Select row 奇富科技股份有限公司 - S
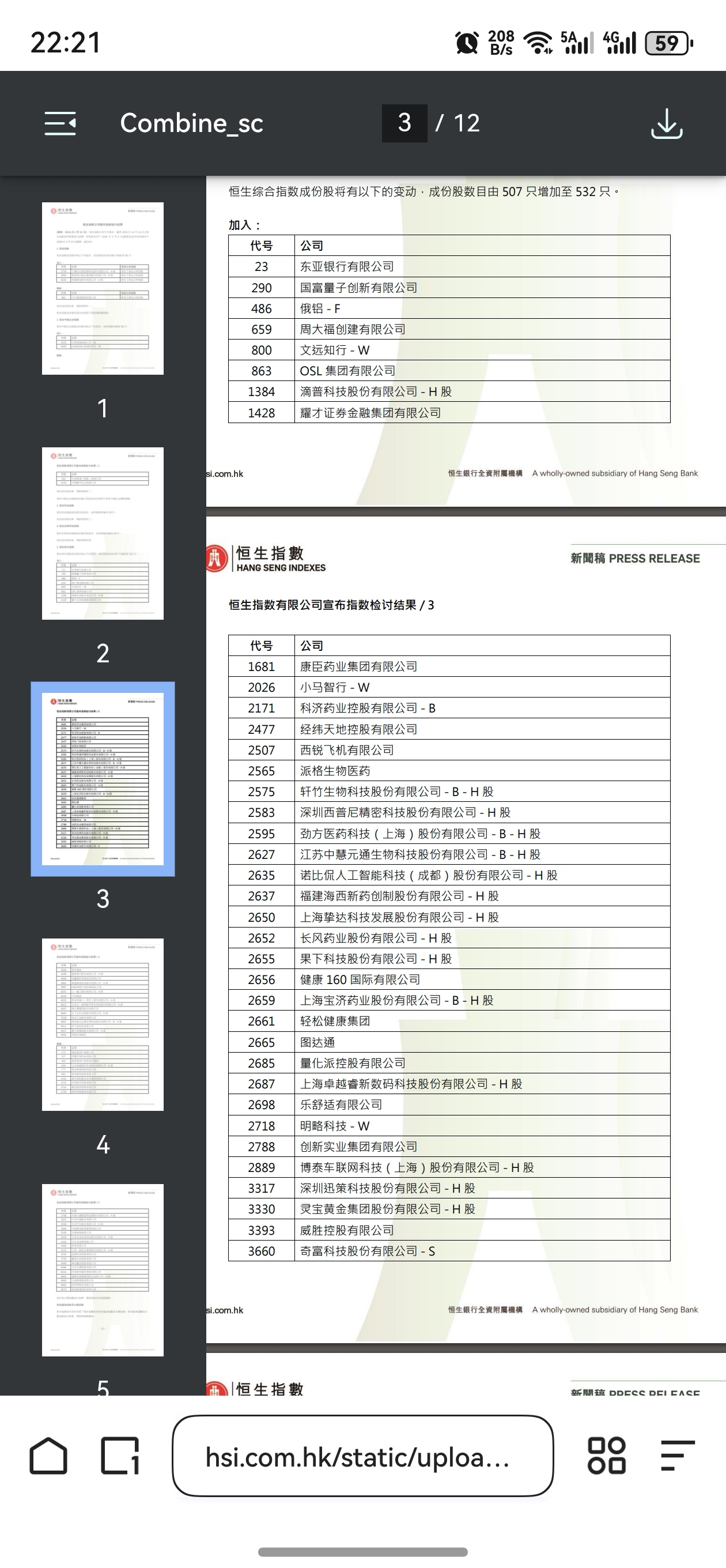The width and height of the screenshot is (726, 1568). [x=449, y=1251]
